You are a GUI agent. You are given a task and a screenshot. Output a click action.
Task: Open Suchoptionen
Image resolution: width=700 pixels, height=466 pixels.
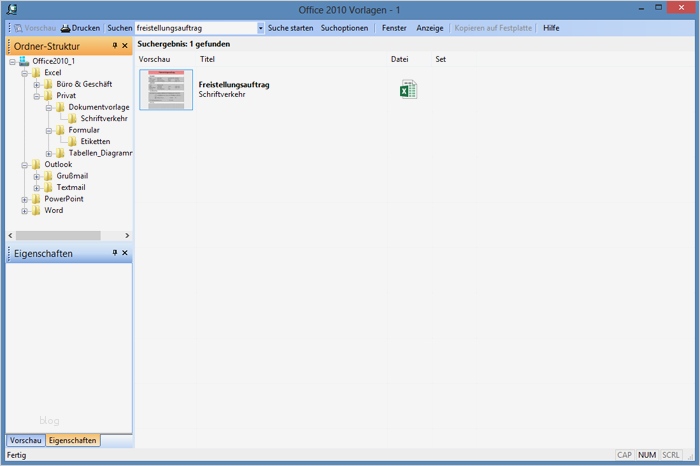(344, 28)
